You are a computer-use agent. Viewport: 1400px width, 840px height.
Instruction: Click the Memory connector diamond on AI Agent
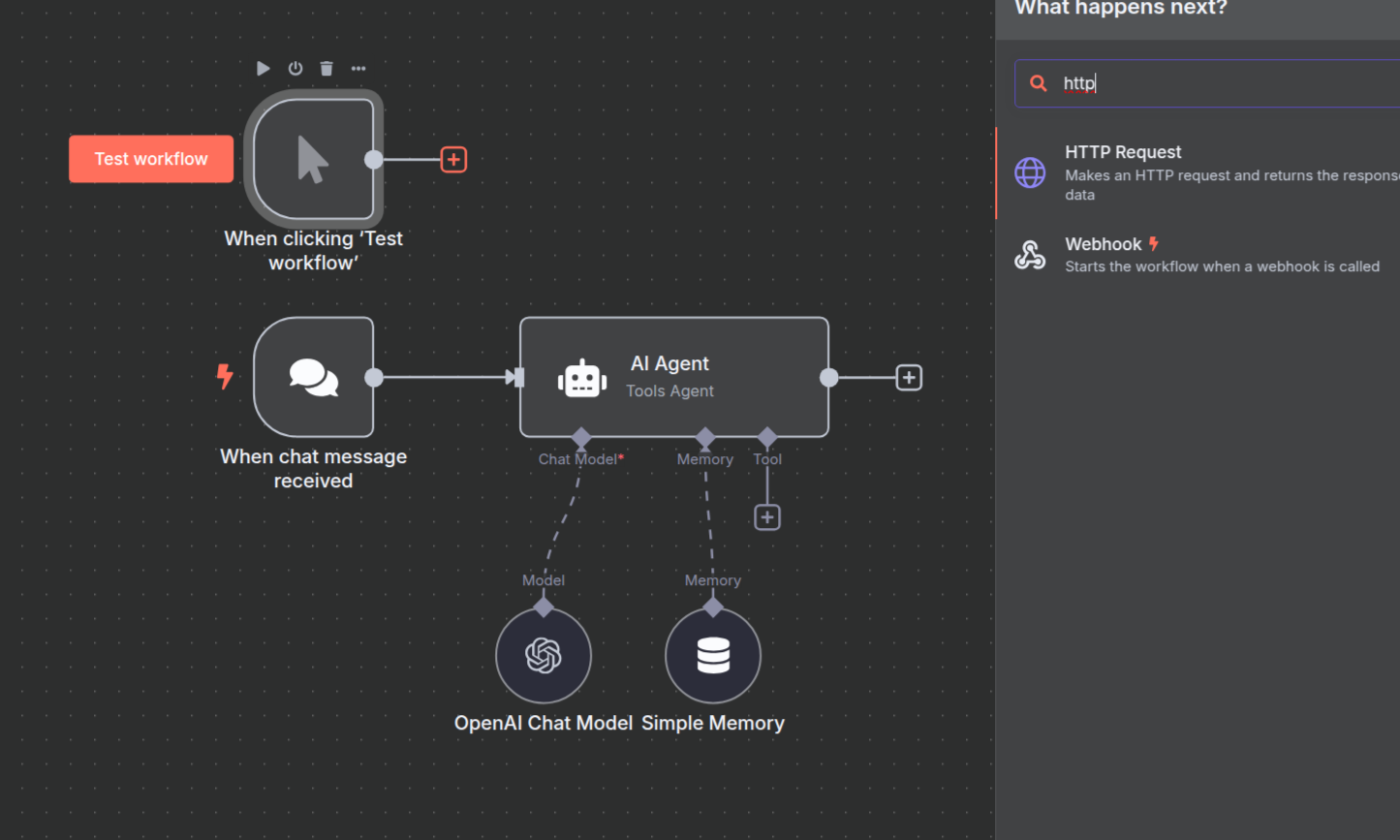[x=705, y=438]
